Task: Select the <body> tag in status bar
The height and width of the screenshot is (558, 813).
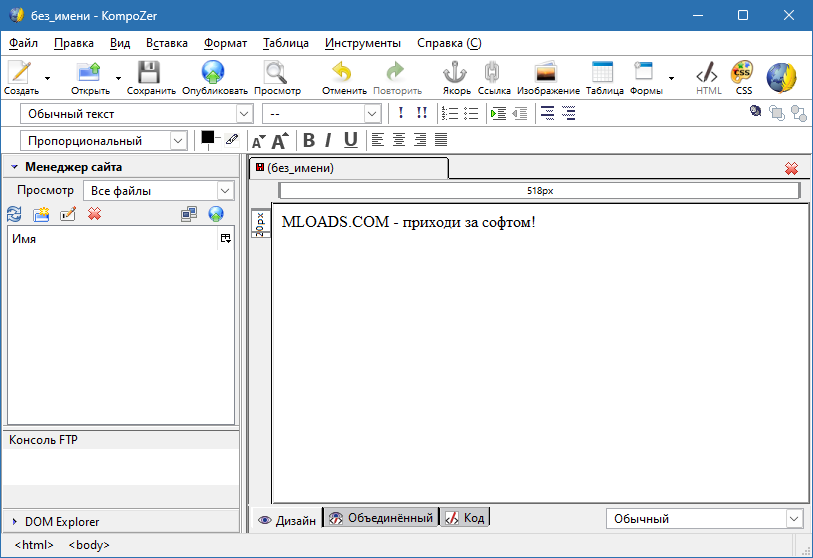Action: tap(89, 545)
